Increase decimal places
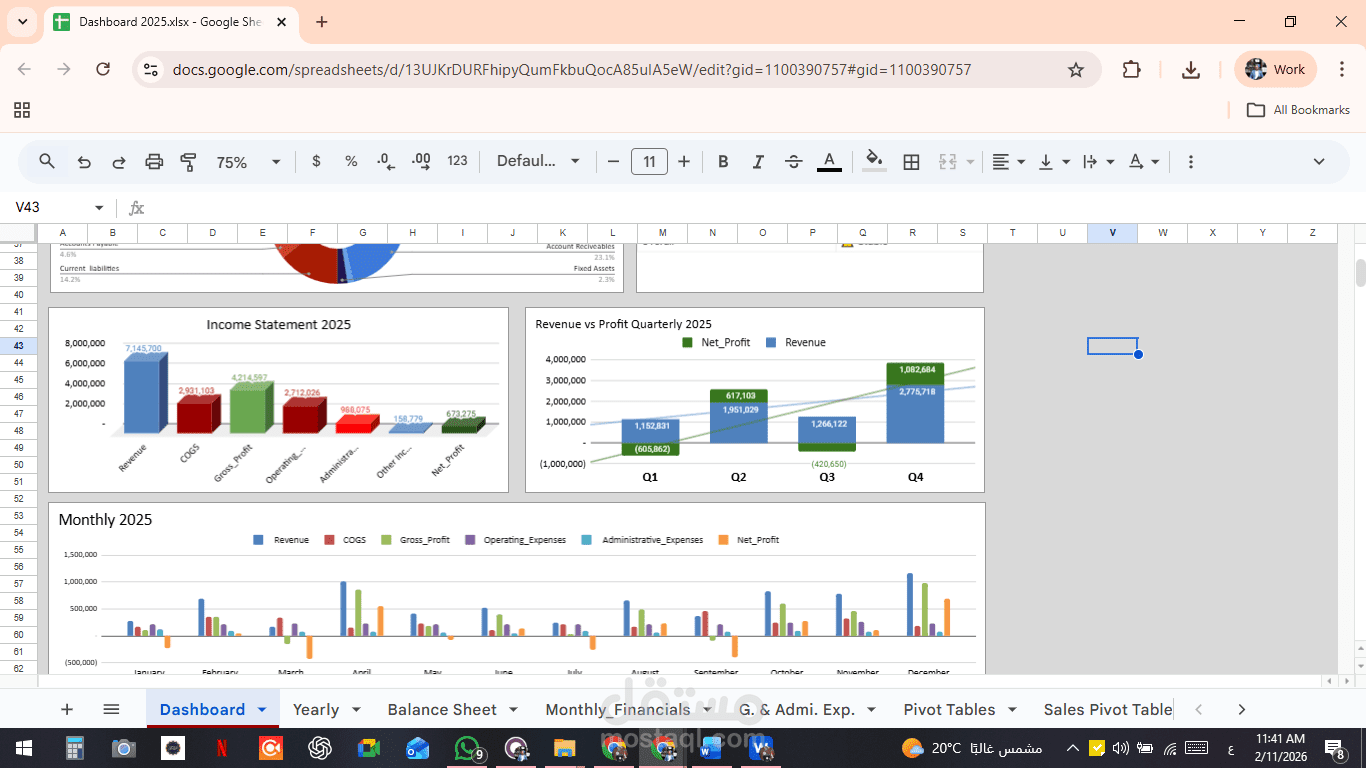The height and width of the screenshot is (768, 1366). click(x=421, y=161)
